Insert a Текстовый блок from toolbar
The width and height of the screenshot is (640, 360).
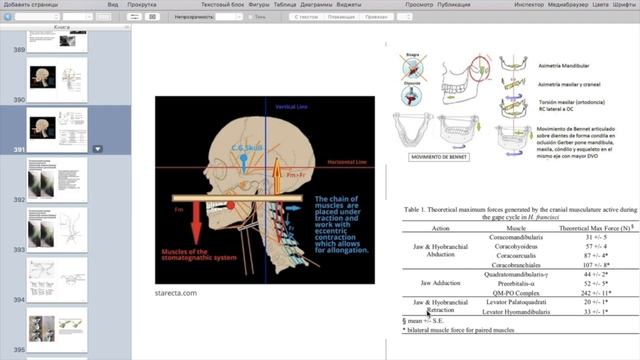[222, 4]
